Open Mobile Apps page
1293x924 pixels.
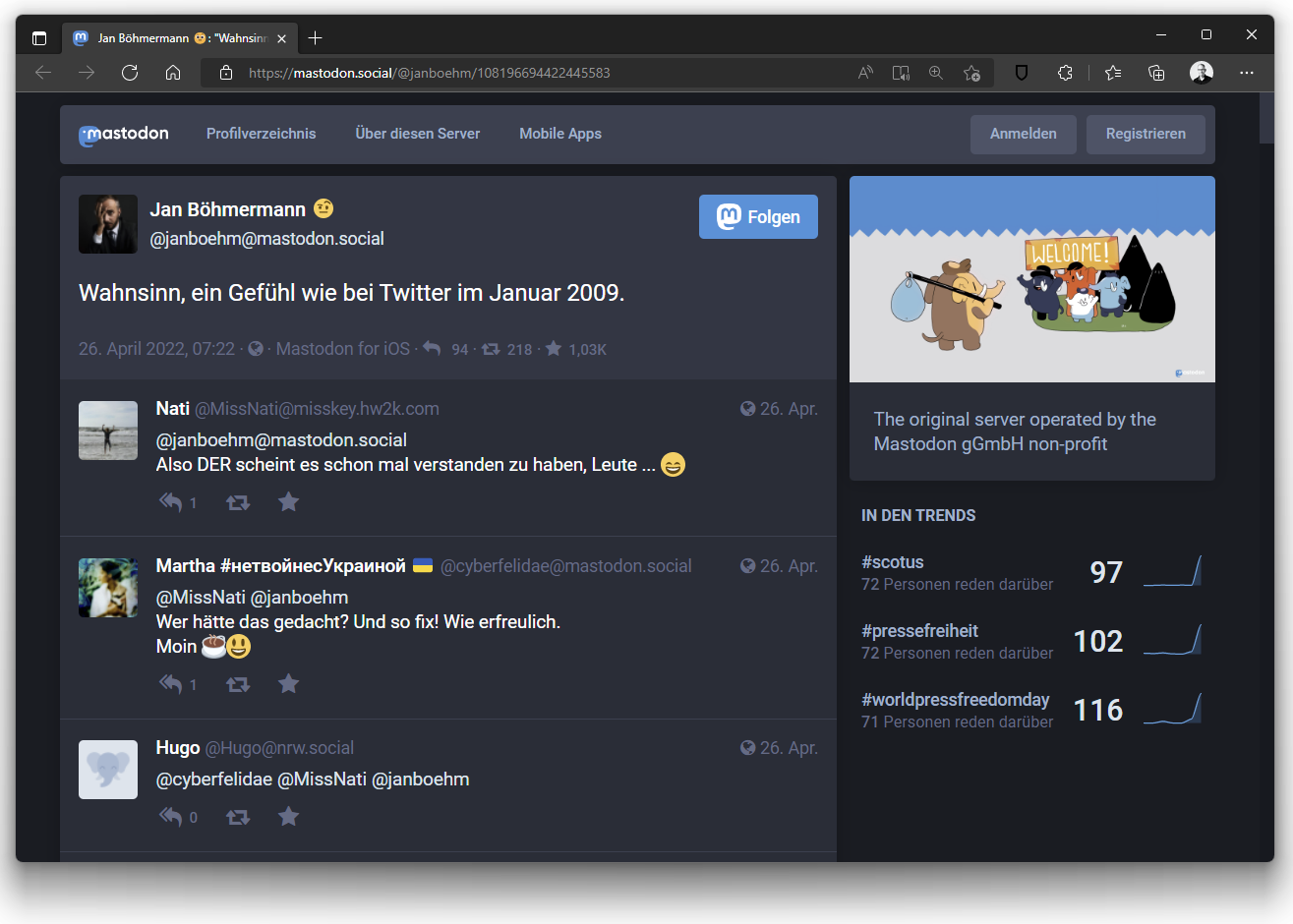[560, 134]
